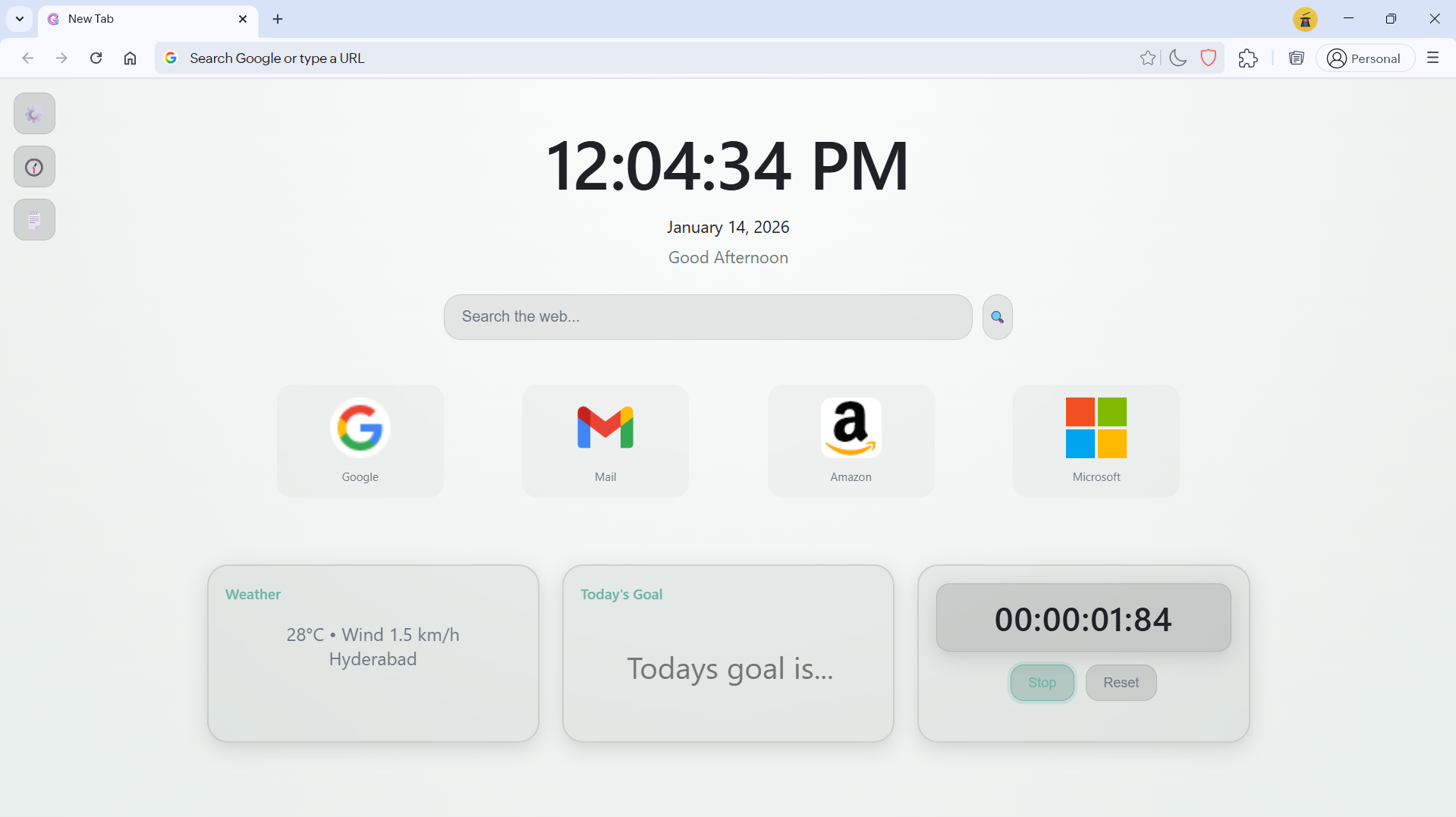This screenshot has width=1456, height=817.
Task: Launch the Microsoft shortcut
Action: [1096, 440]
